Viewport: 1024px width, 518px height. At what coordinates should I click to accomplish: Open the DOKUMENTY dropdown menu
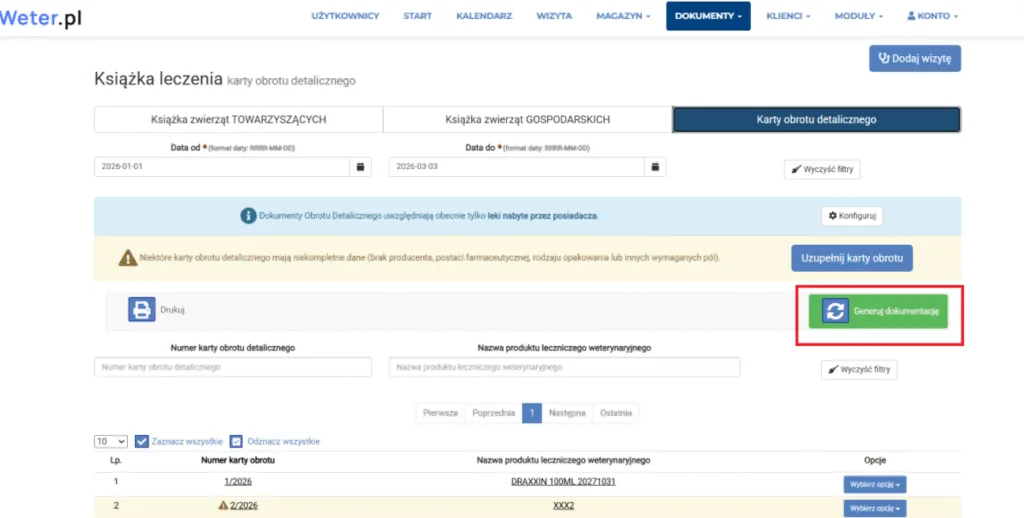(x=708, y=16)
